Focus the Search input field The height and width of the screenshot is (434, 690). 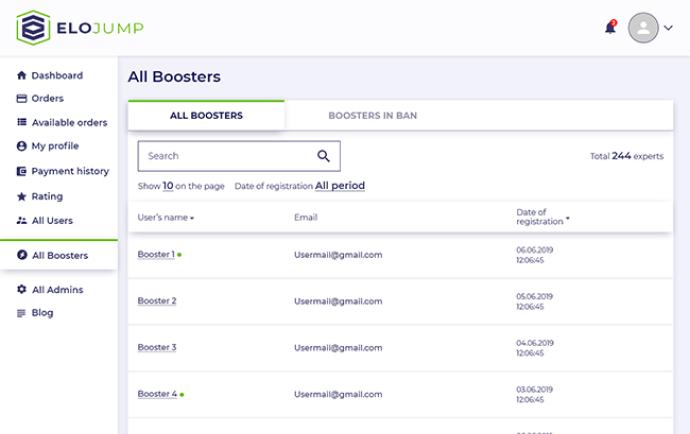point(225,156)
